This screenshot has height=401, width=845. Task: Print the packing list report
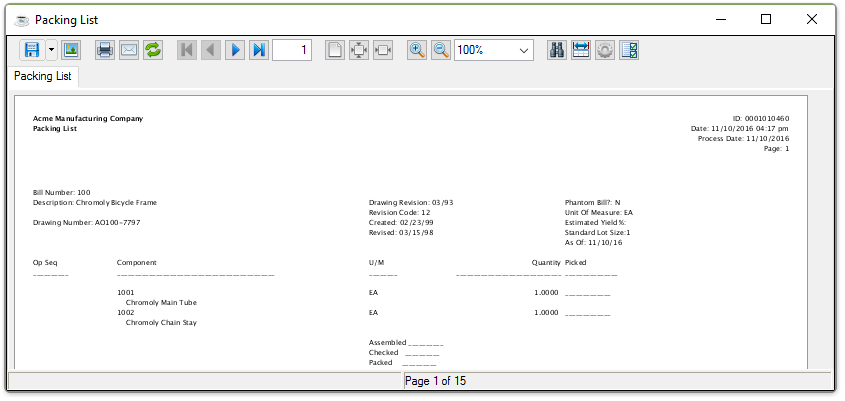(104, 50)
